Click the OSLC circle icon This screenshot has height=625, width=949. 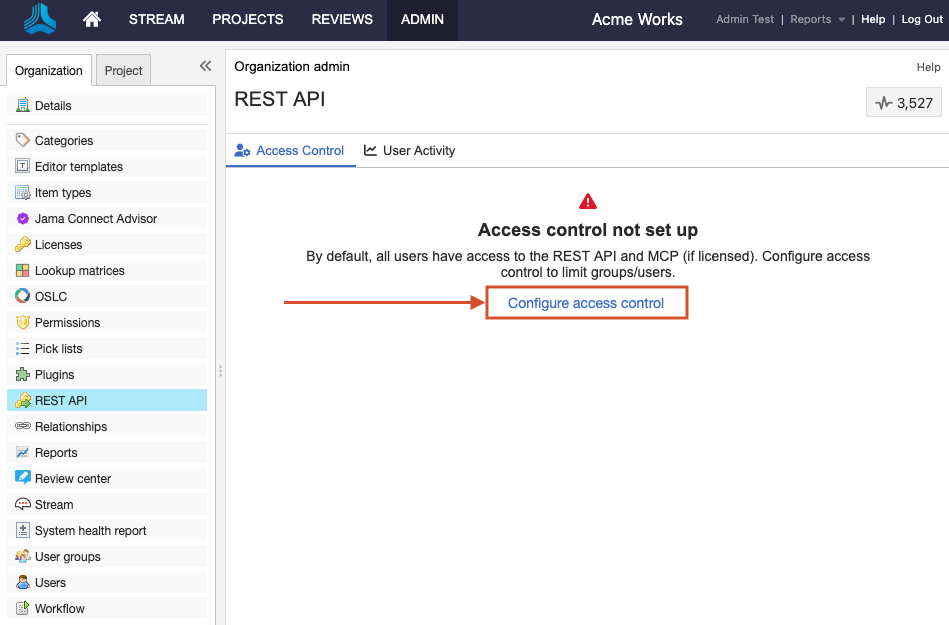22,296
